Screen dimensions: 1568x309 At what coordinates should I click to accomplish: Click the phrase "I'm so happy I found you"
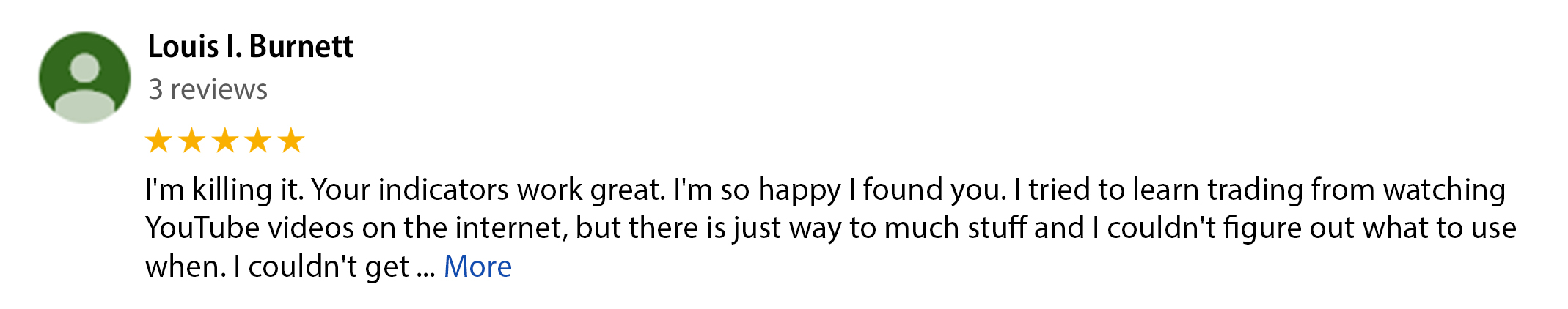click(840, 190)
